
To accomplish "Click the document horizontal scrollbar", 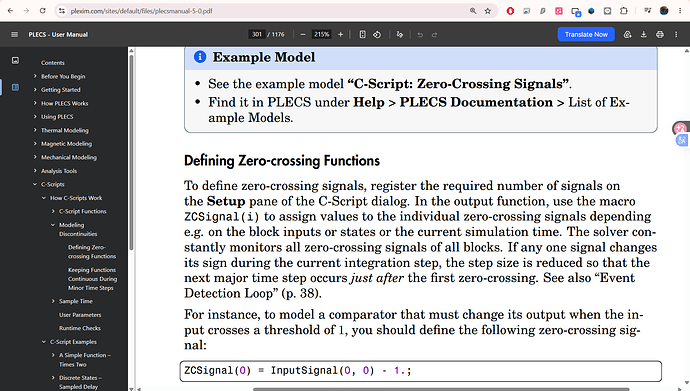I will point(441,389).
